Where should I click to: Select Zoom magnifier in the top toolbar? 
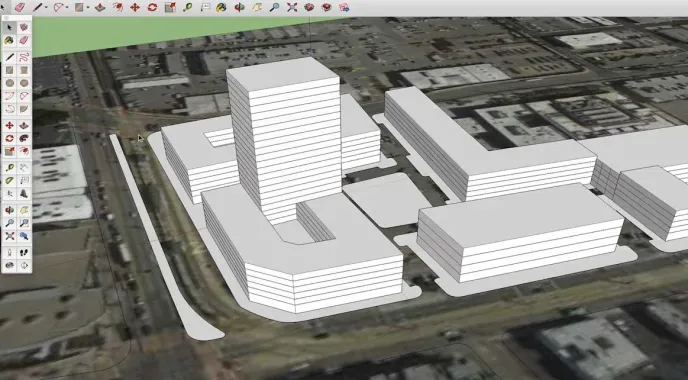point(275,7)
